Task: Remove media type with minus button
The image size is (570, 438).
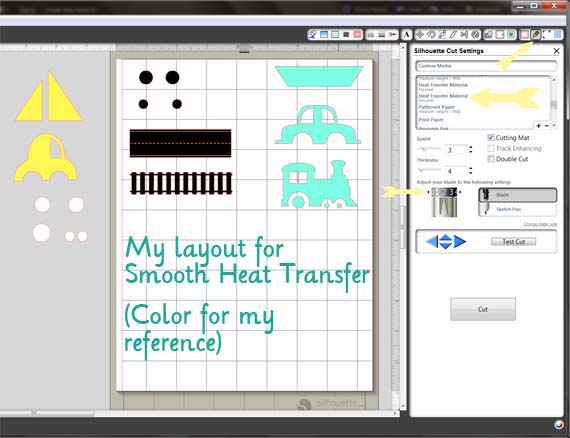Action: pos(546,125)
